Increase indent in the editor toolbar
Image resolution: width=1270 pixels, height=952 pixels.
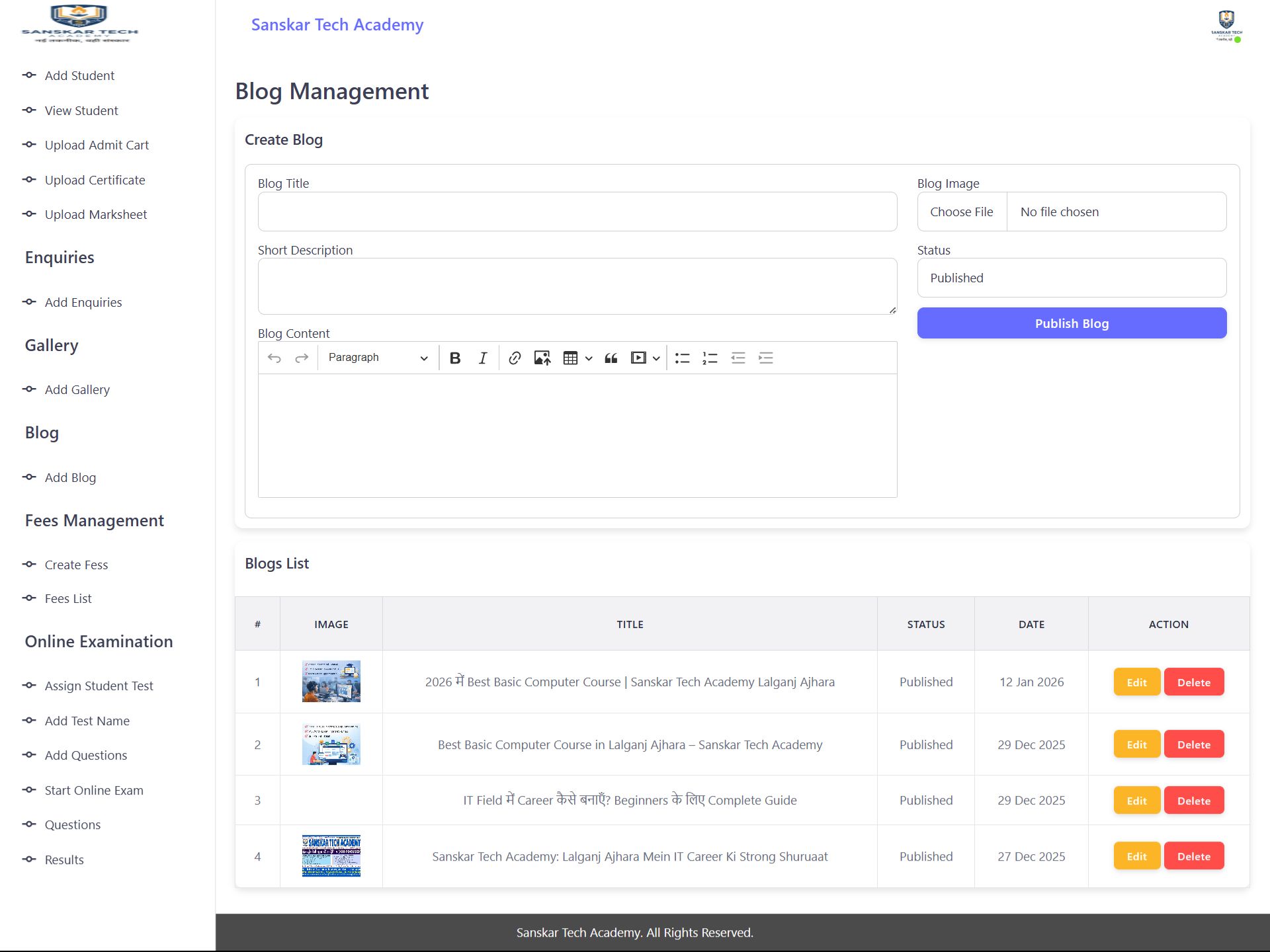click(766, 358)
